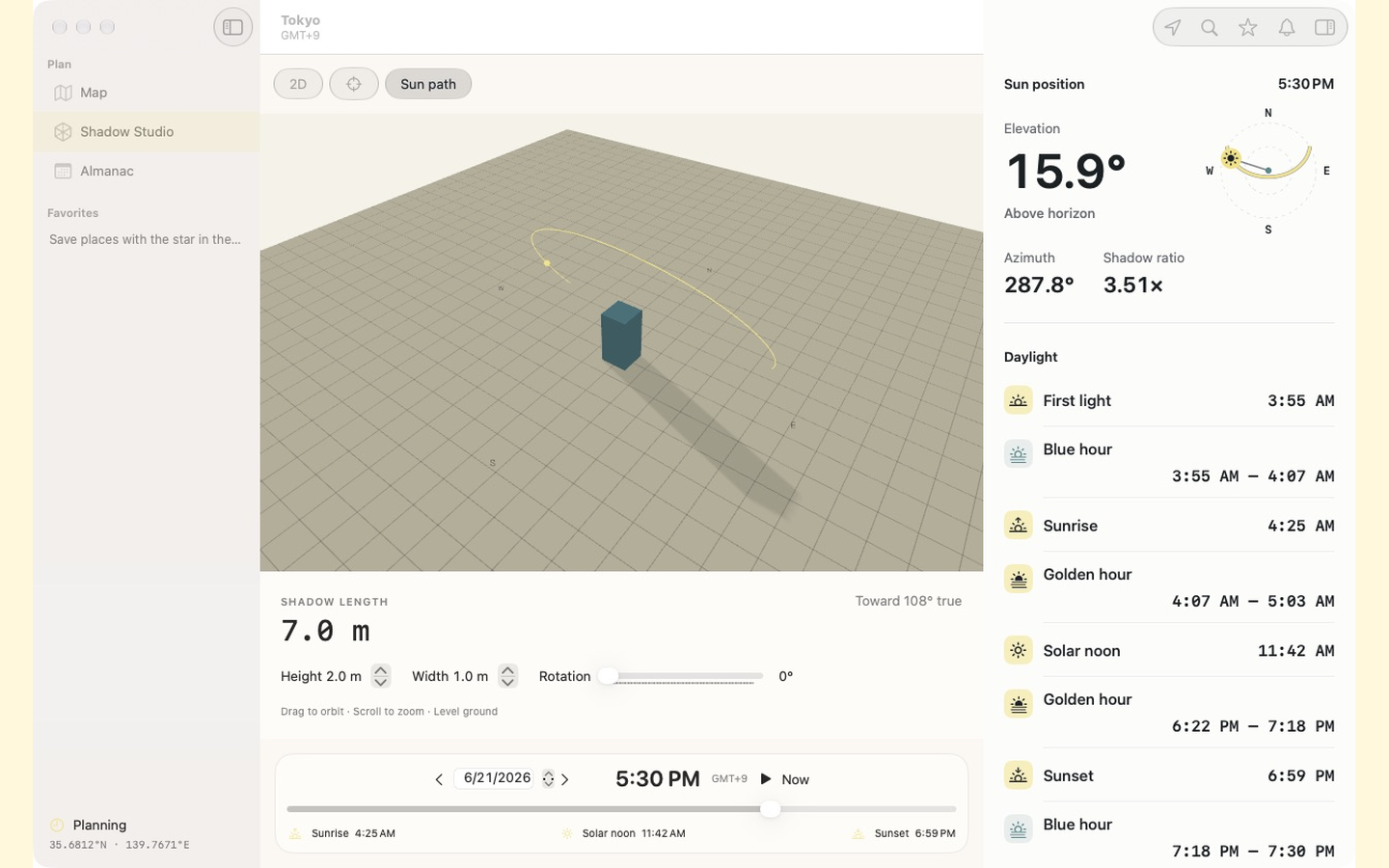Click the Toward 108° true label
Viewport: 1389px width, 868px height.
point(909,601)
